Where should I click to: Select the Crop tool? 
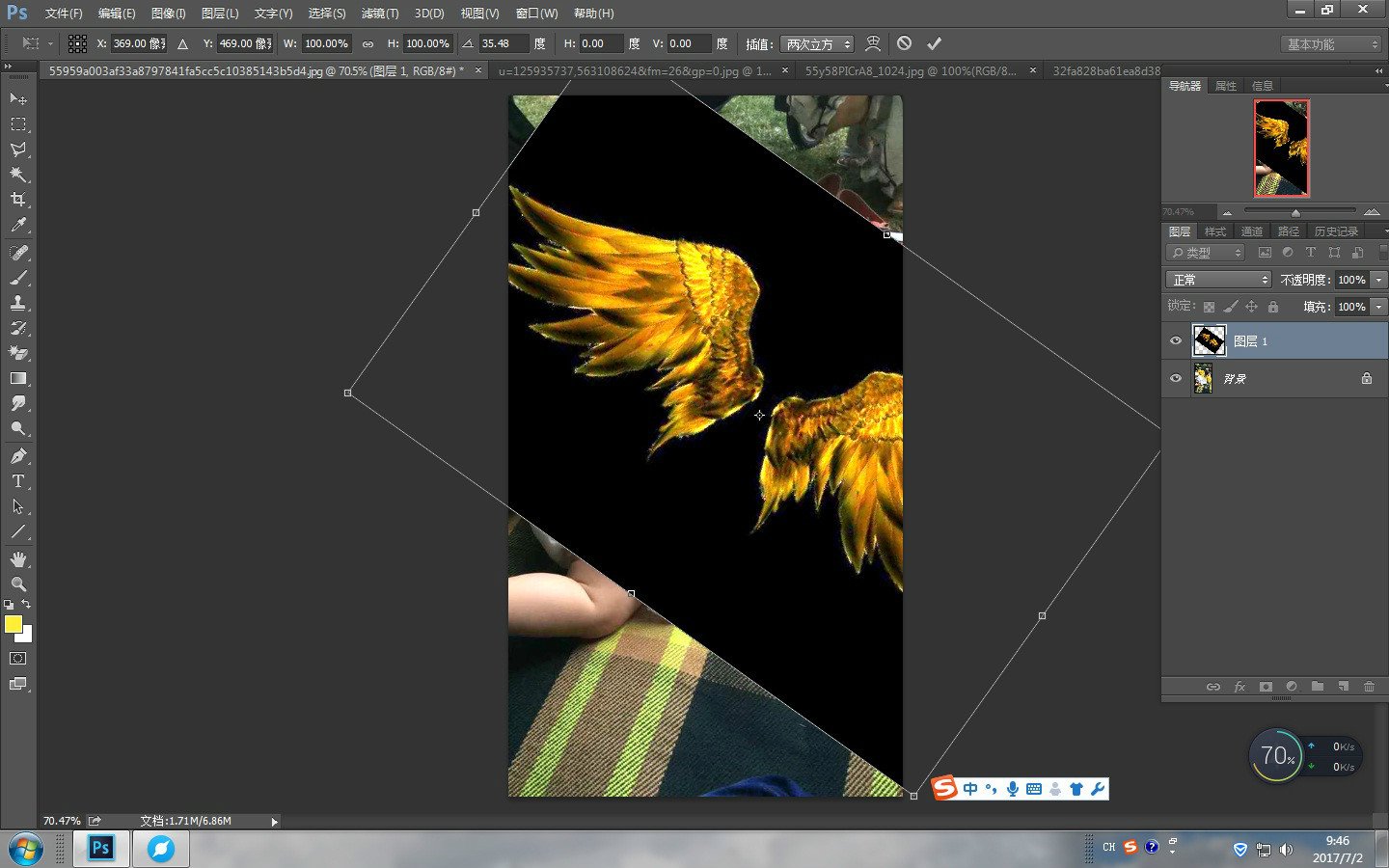coord(18,200)
